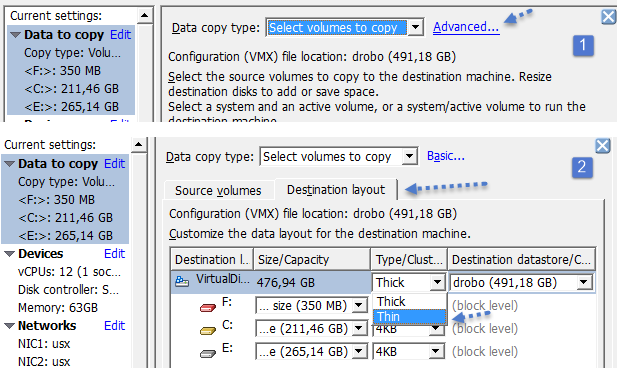Click the gray E: volume icon

[207, 354]
